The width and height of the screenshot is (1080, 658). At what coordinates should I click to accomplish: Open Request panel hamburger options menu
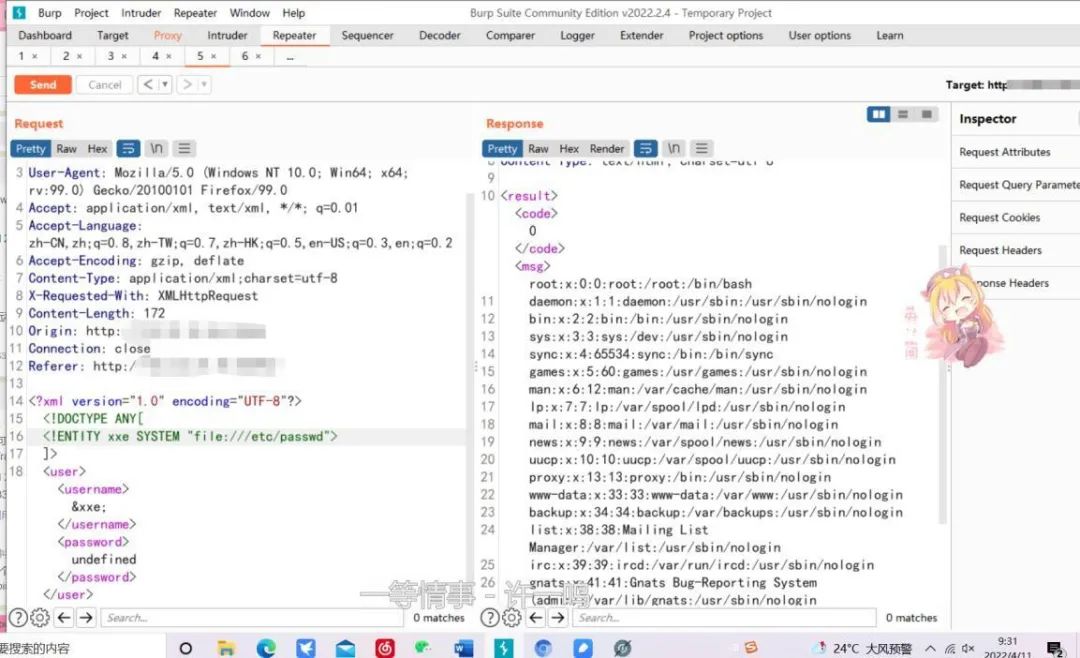184,148
